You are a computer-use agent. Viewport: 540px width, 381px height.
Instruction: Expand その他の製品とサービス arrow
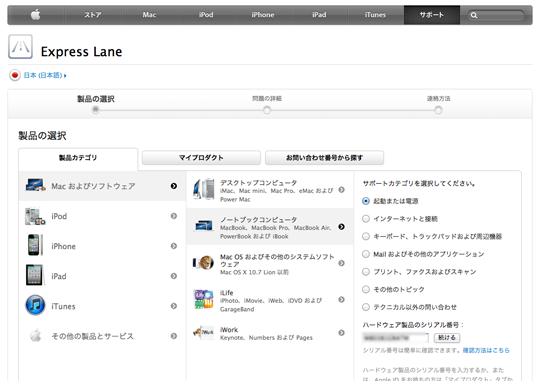174,336
